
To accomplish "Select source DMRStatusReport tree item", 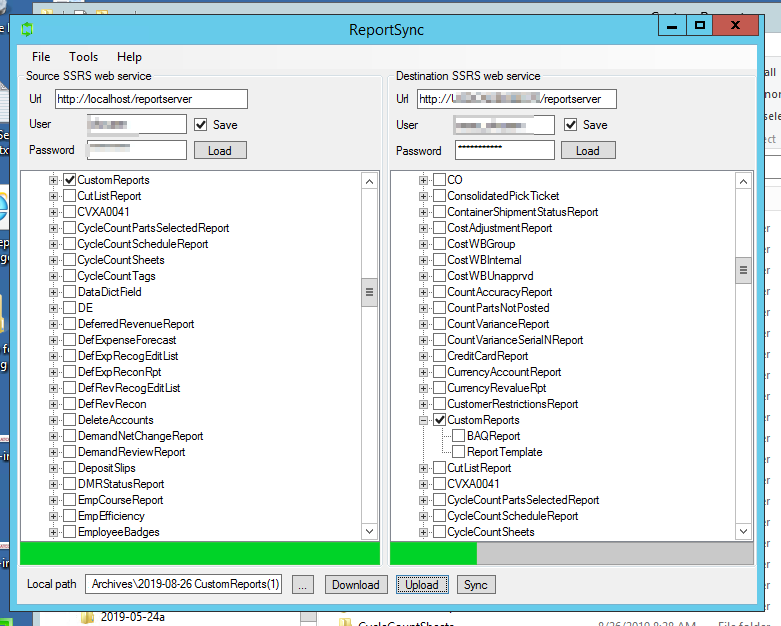I will pos(121,484).
